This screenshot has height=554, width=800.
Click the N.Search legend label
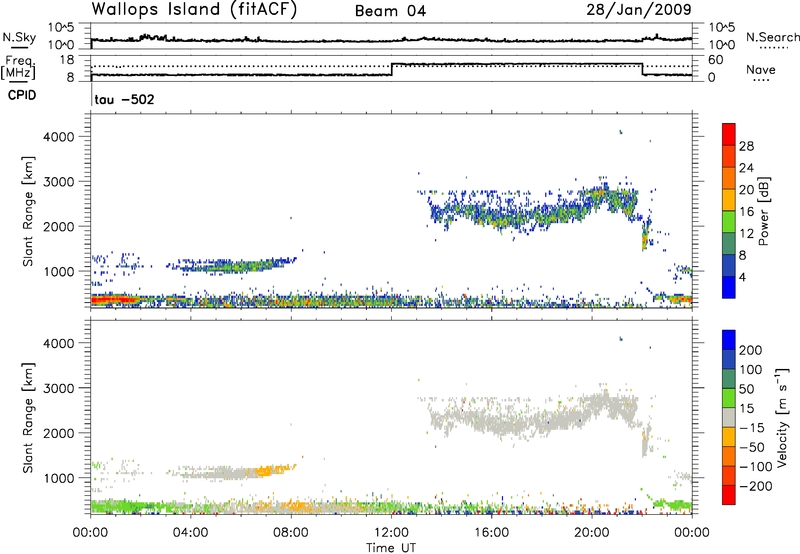point(772,37)
